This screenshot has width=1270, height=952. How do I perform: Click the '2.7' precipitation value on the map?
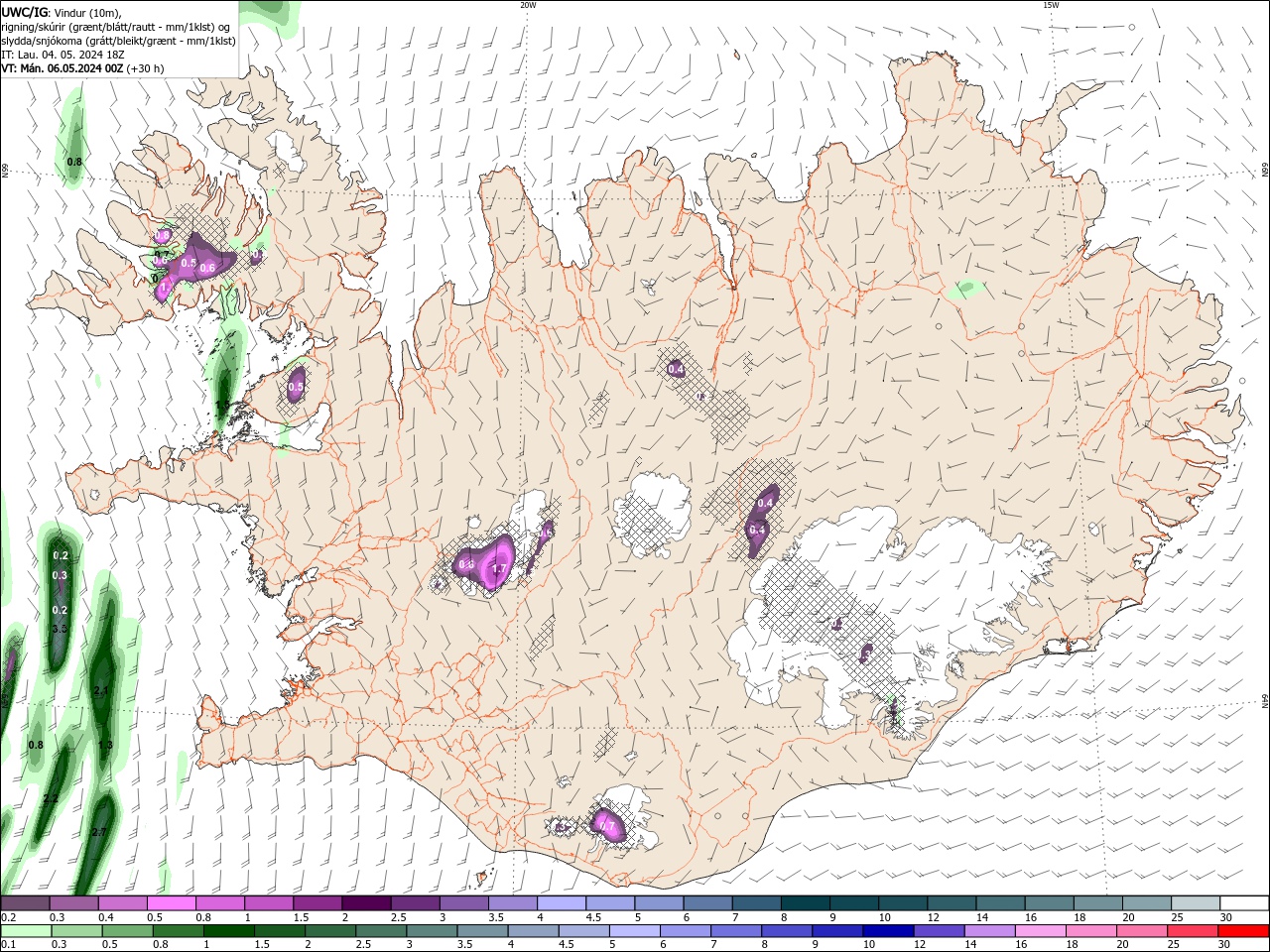point(98,832)
